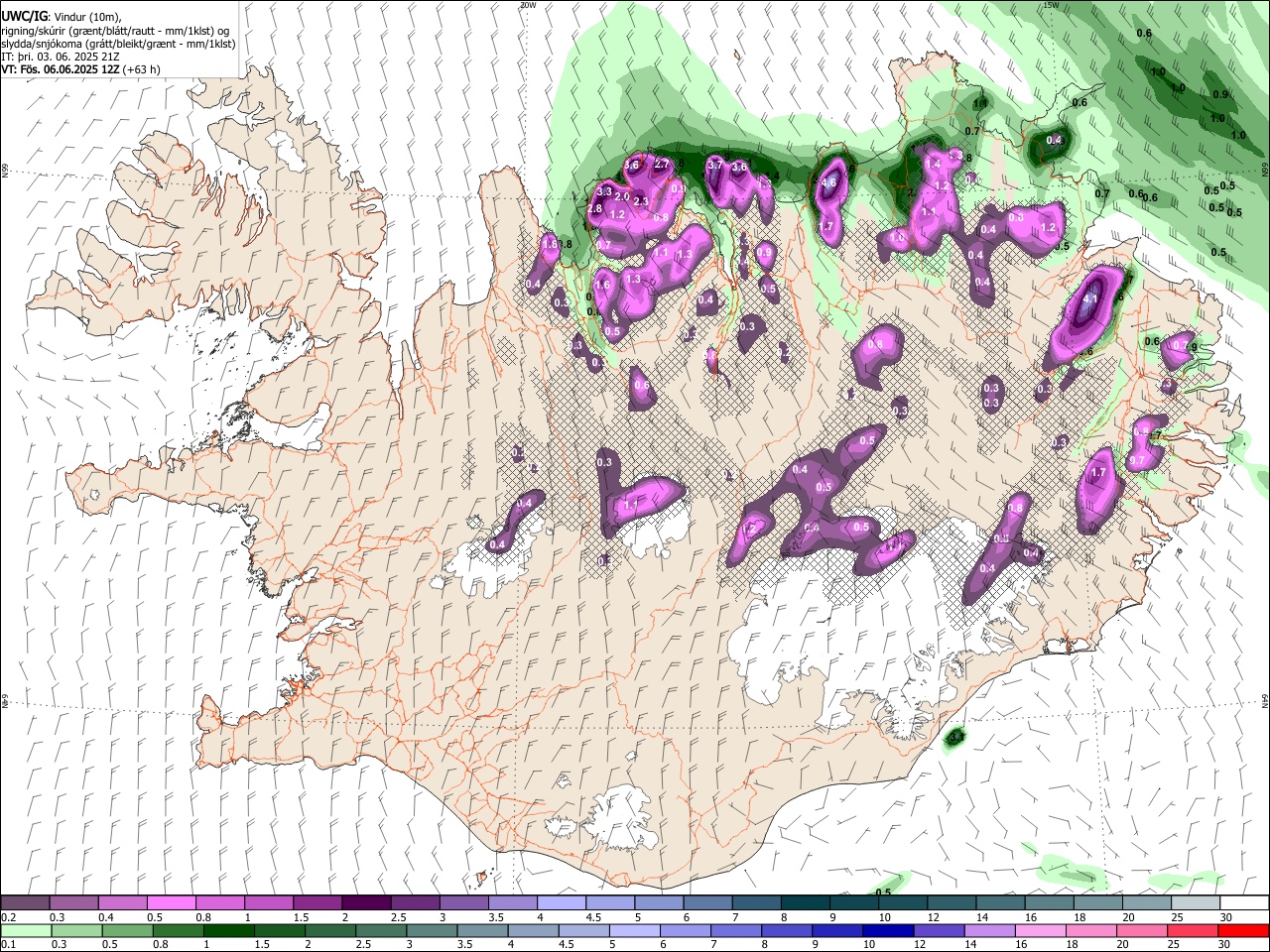Select the palest green swatch between 0.1 and 0.3

(25, 930)
